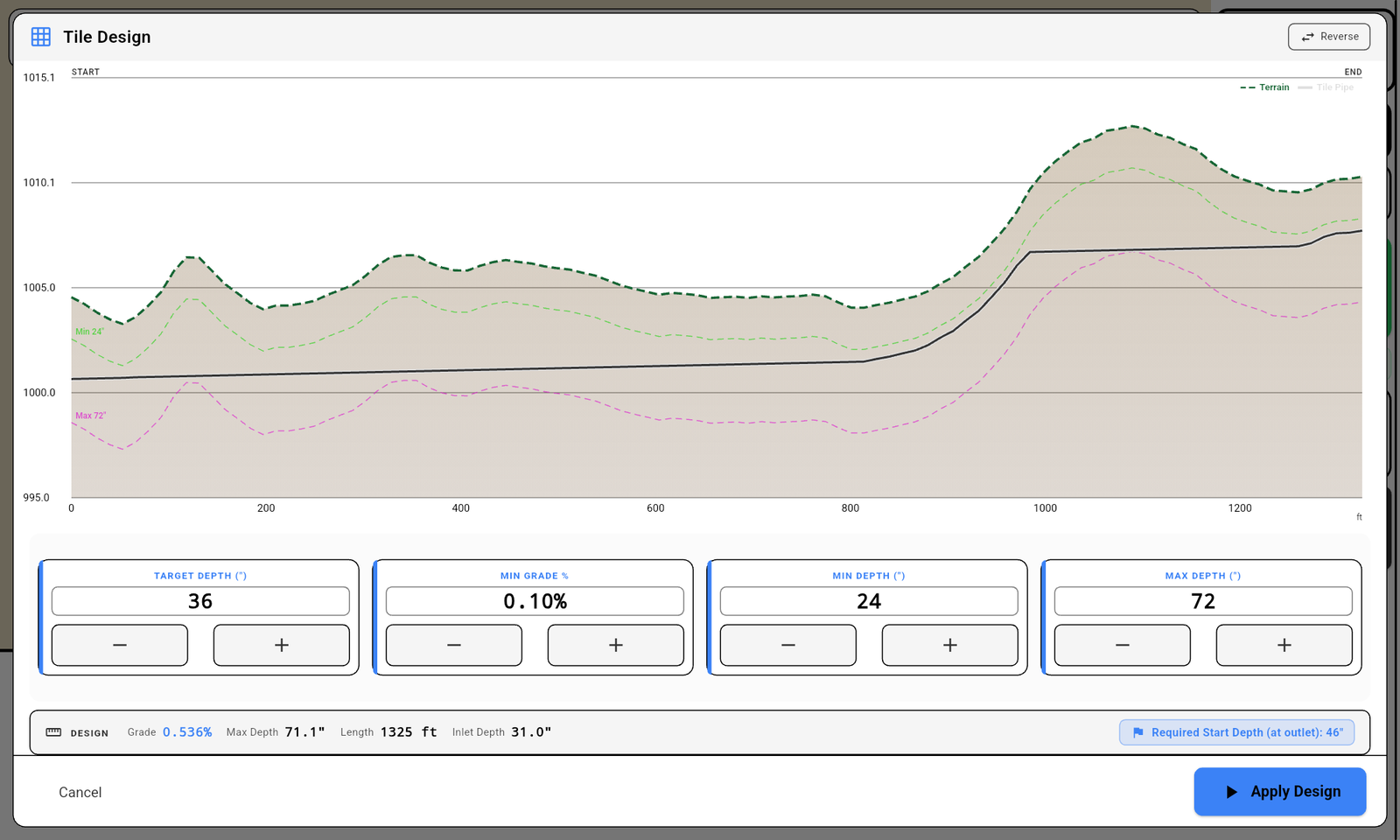The width and height of the screenshot is (1400, 840).
Task: Decrease Target Depth with minus button
Action: [120, 645]
